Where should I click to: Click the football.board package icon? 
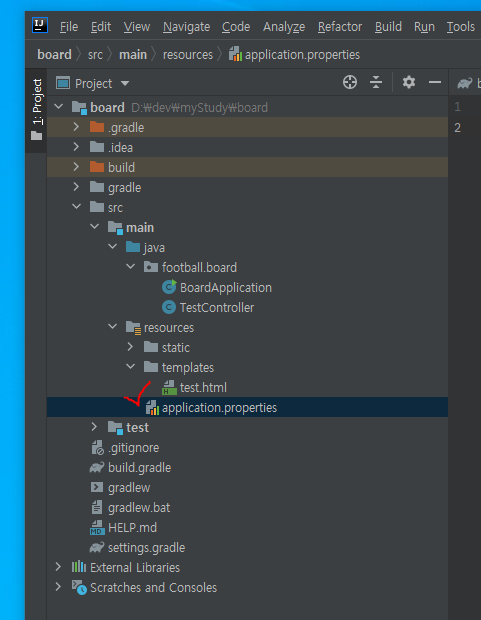pos(151,267)
